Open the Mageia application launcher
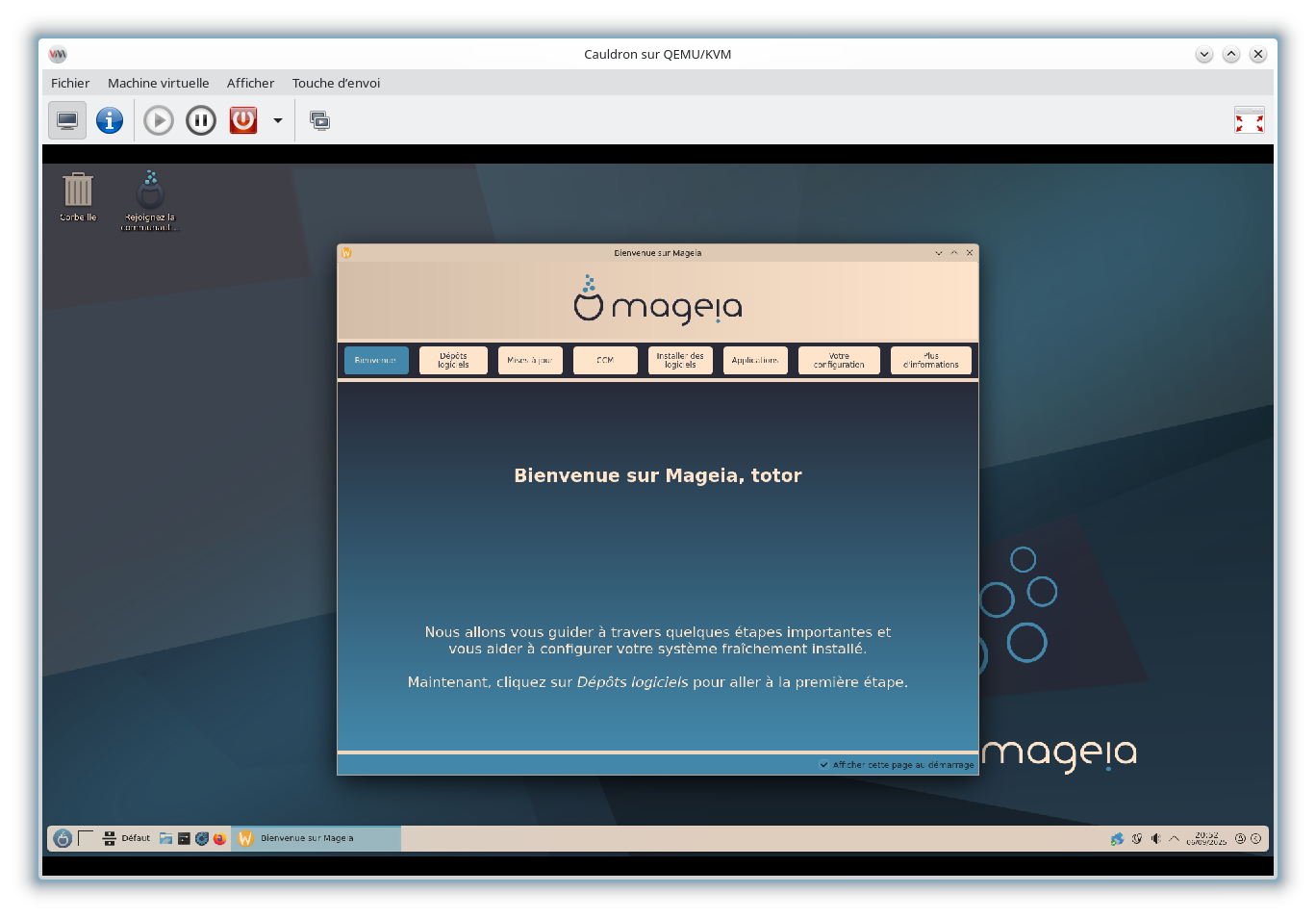The height and width of the screenshot is (918, 1316). click(63, 838)
